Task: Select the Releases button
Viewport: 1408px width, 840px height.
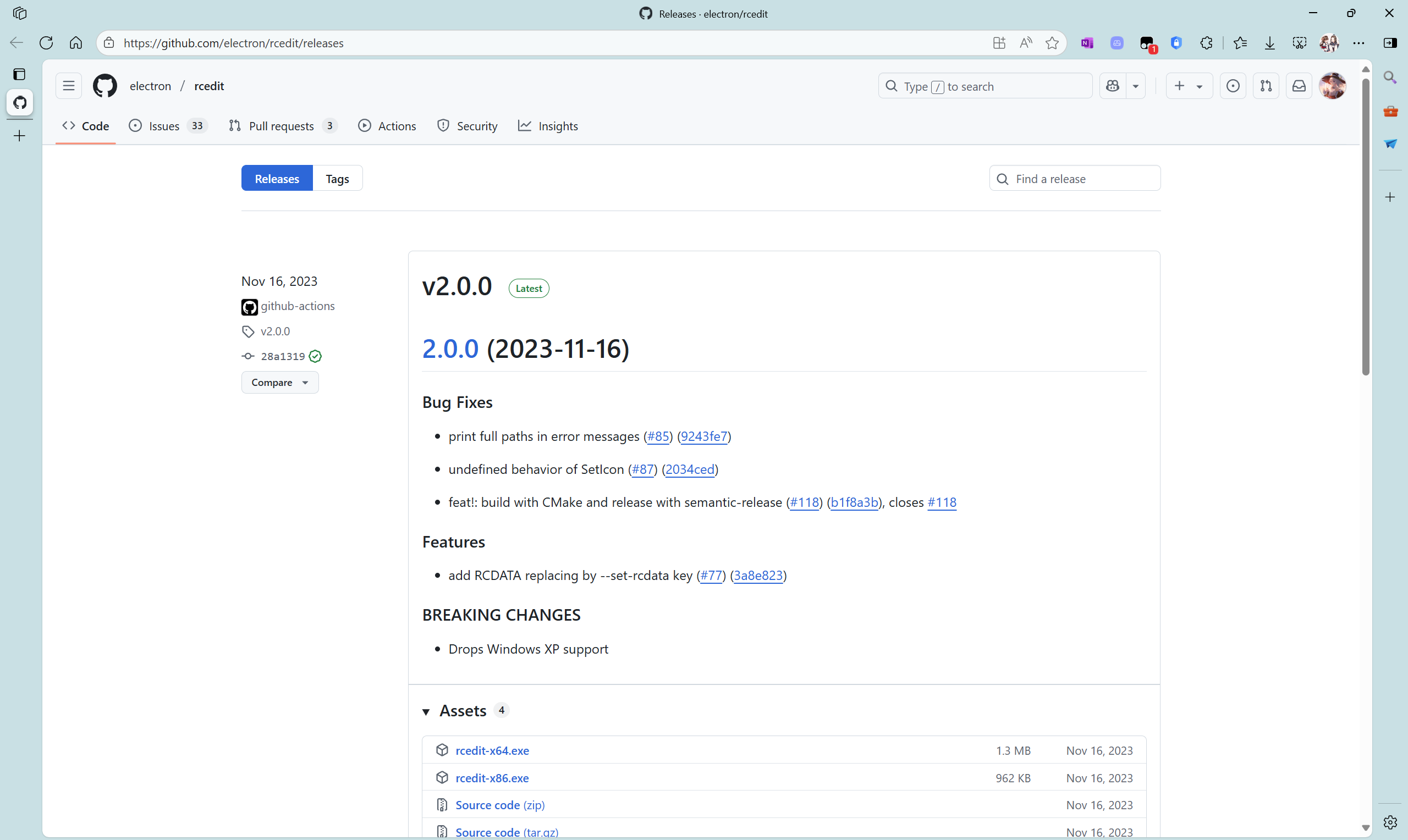Action: 277,178
